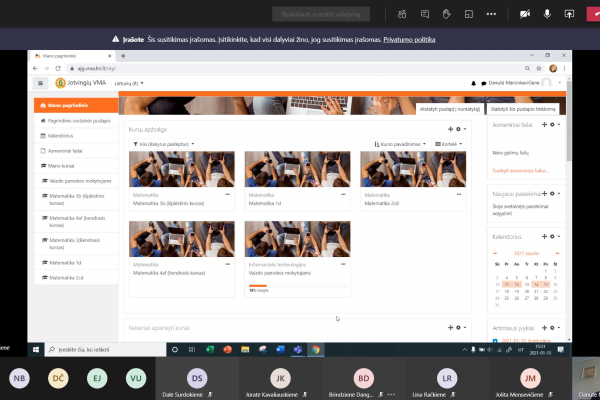This screenshot has height=400, width=600.
Task: Click the request control button
Action: tap(321, 15)
